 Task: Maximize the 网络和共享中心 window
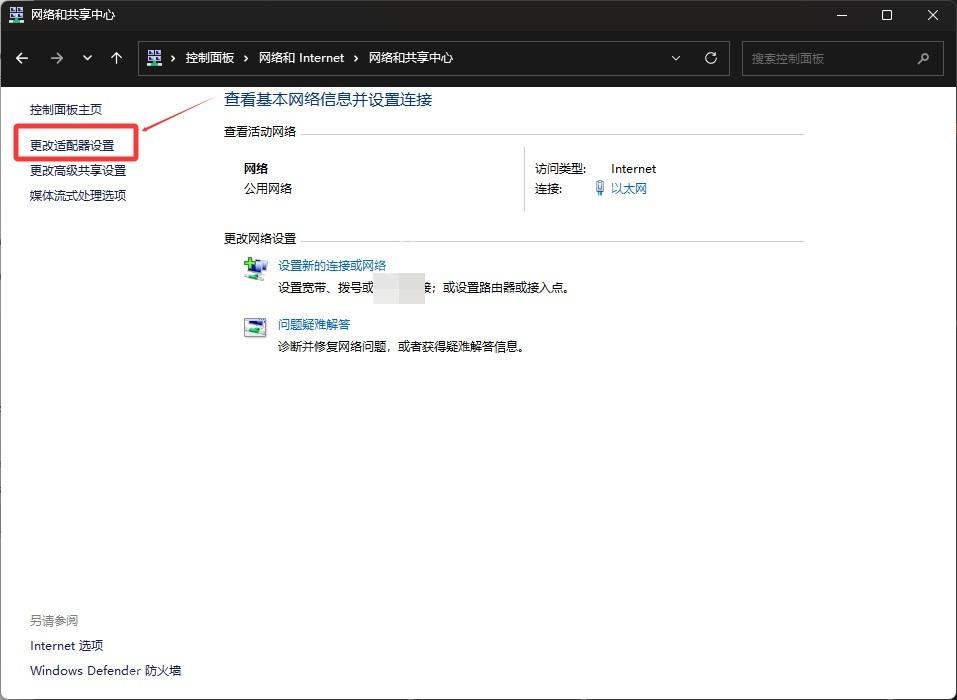pyautogui.click(x=887, y=15)
